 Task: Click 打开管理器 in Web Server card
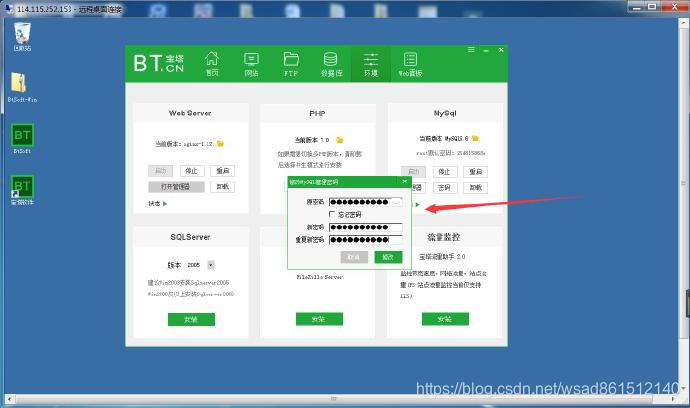tap(176, 187)
